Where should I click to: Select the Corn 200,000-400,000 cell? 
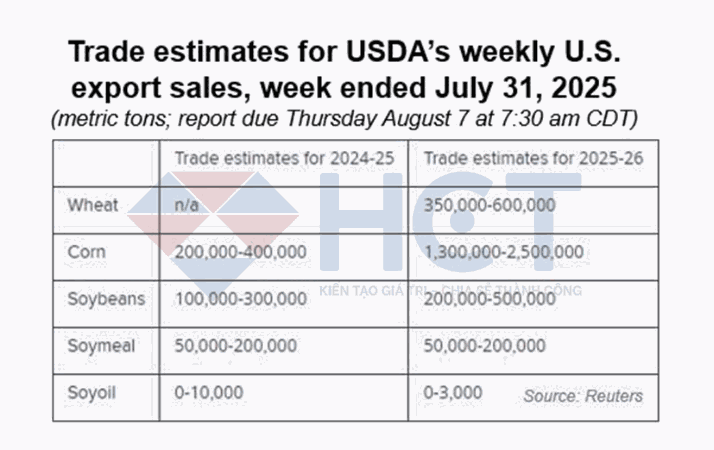(x=240, y=252)
